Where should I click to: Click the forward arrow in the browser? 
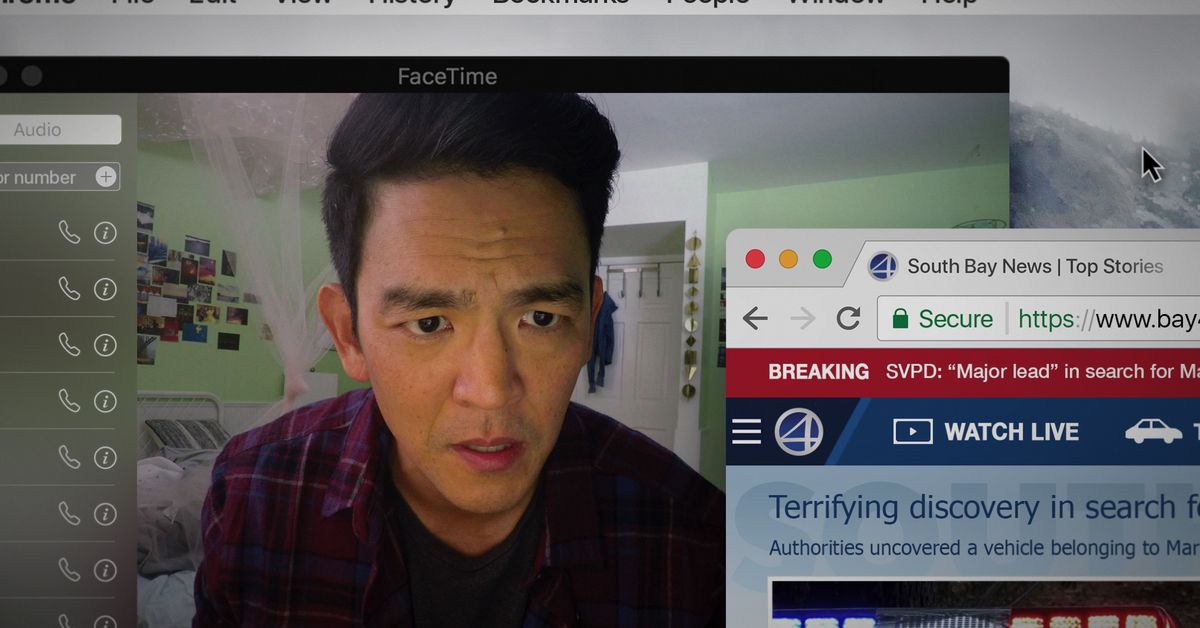(802, 318)
